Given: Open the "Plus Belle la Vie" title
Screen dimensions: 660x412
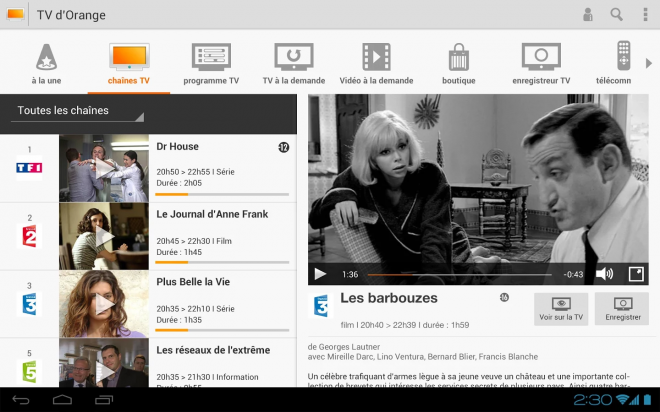Looking at the screenshot, I should click(193, 282).
